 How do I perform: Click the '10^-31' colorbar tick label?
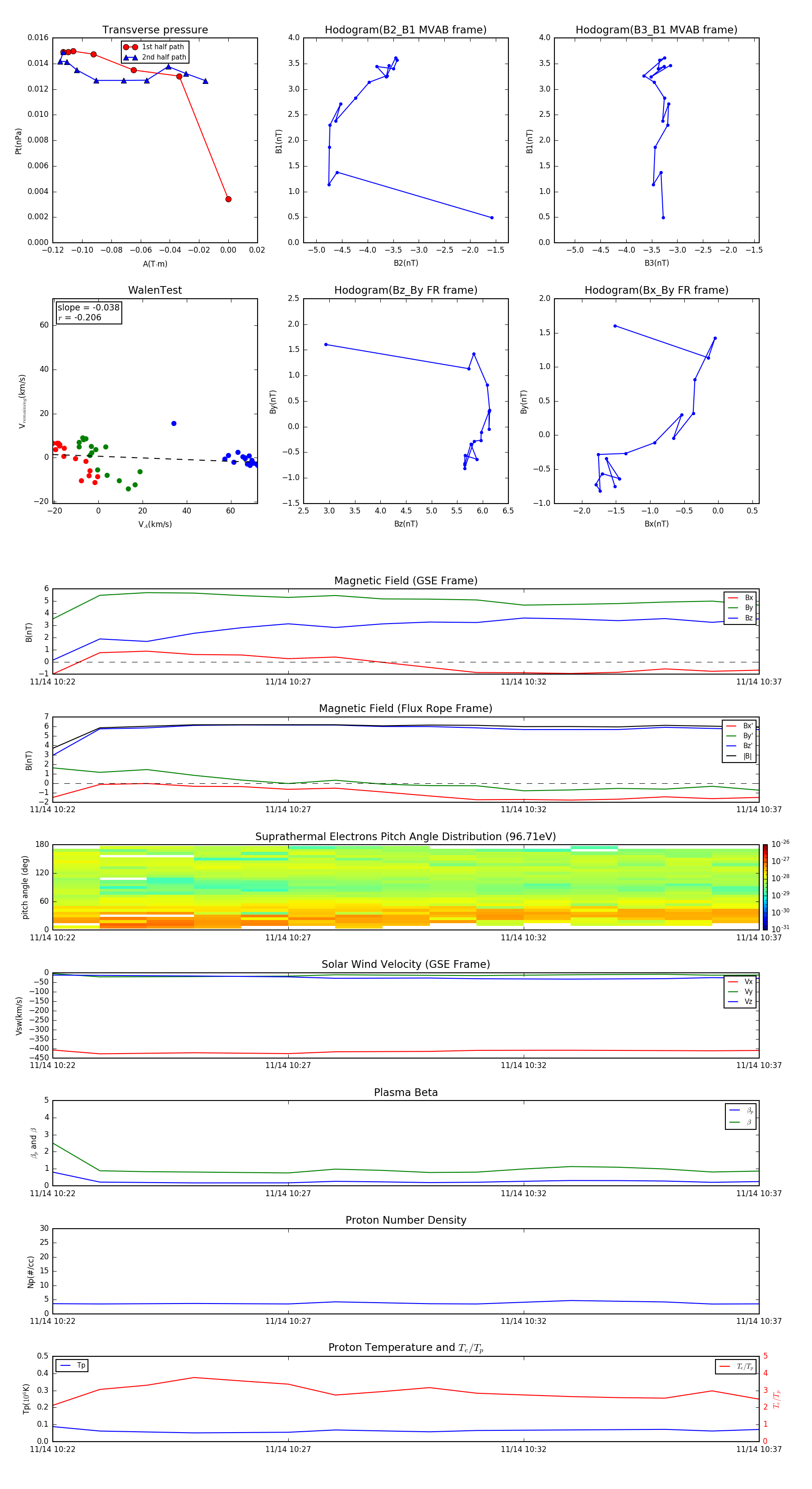coord(780,929)
